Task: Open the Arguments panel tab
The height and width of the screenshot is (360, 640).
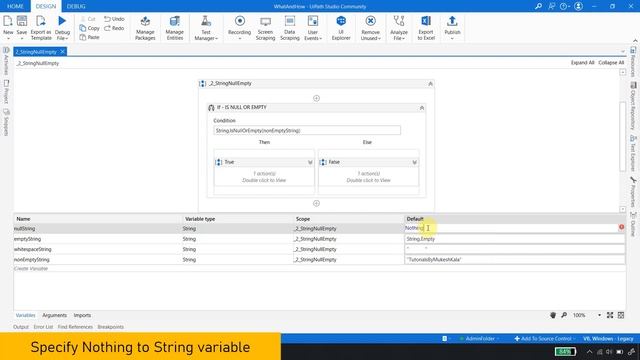Action: pyautogui.click(x=54, y=315)
